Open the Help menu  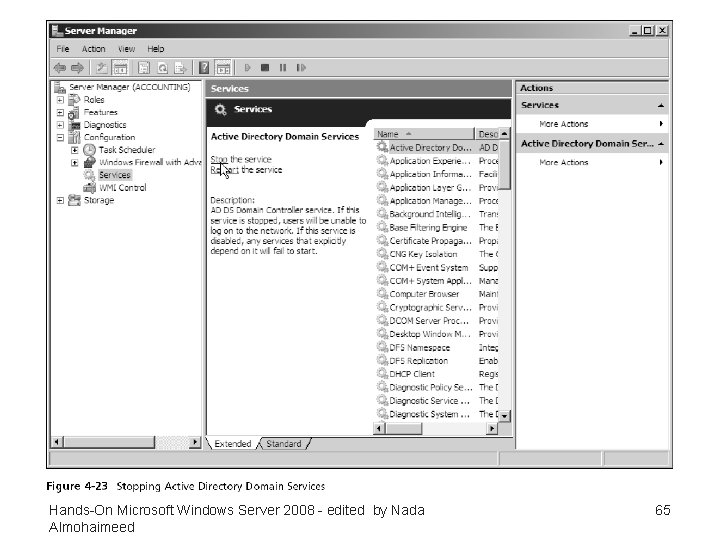click(156, 49)
